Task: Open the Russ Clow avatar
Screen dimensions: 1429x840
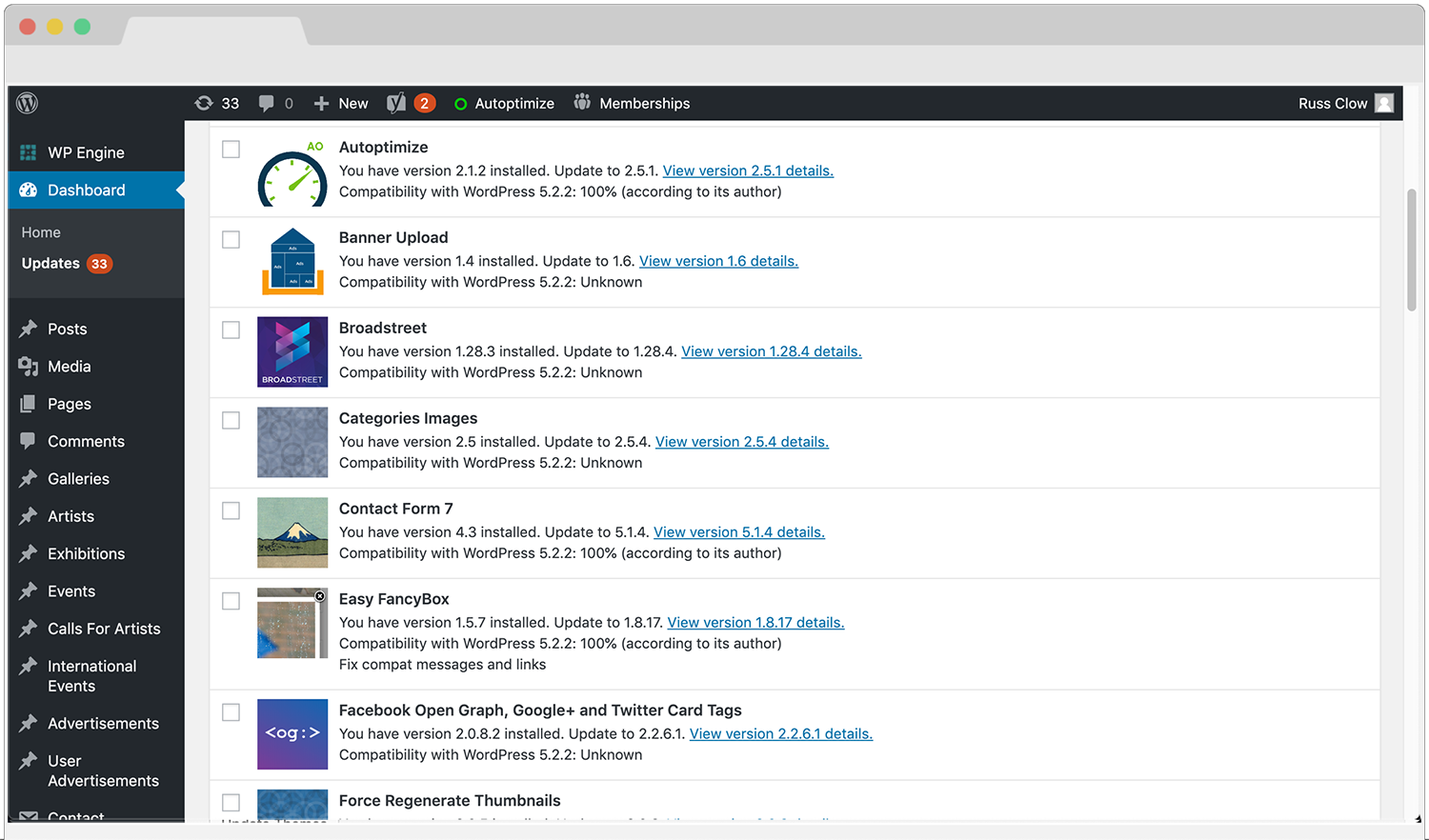Action: pos(1384,103)
